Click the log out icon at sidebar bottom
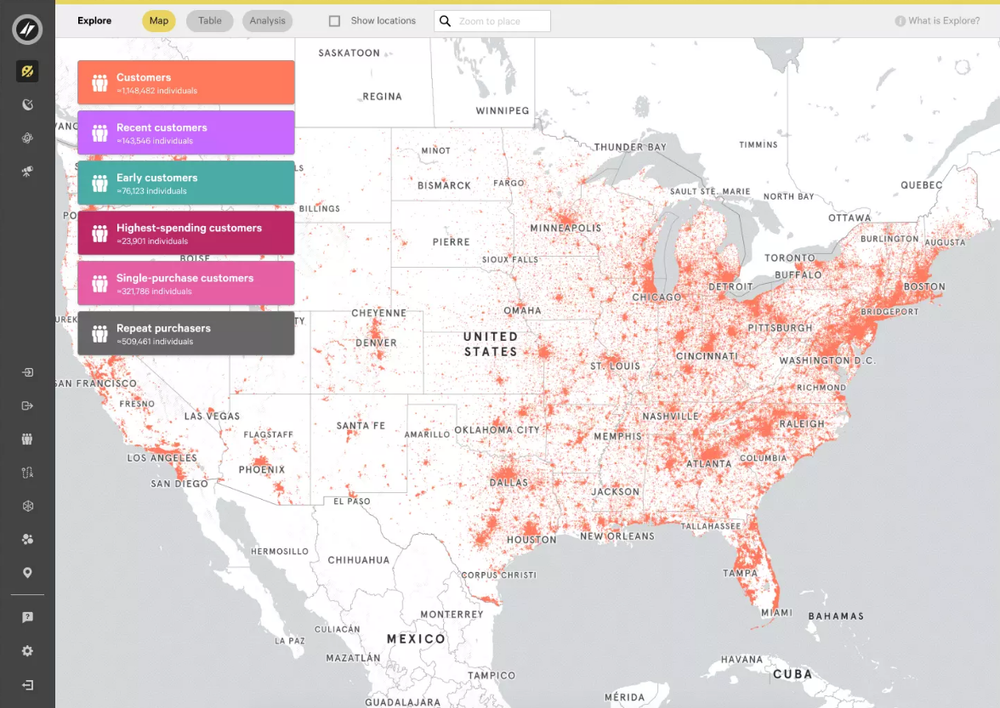 click(27, 685)
